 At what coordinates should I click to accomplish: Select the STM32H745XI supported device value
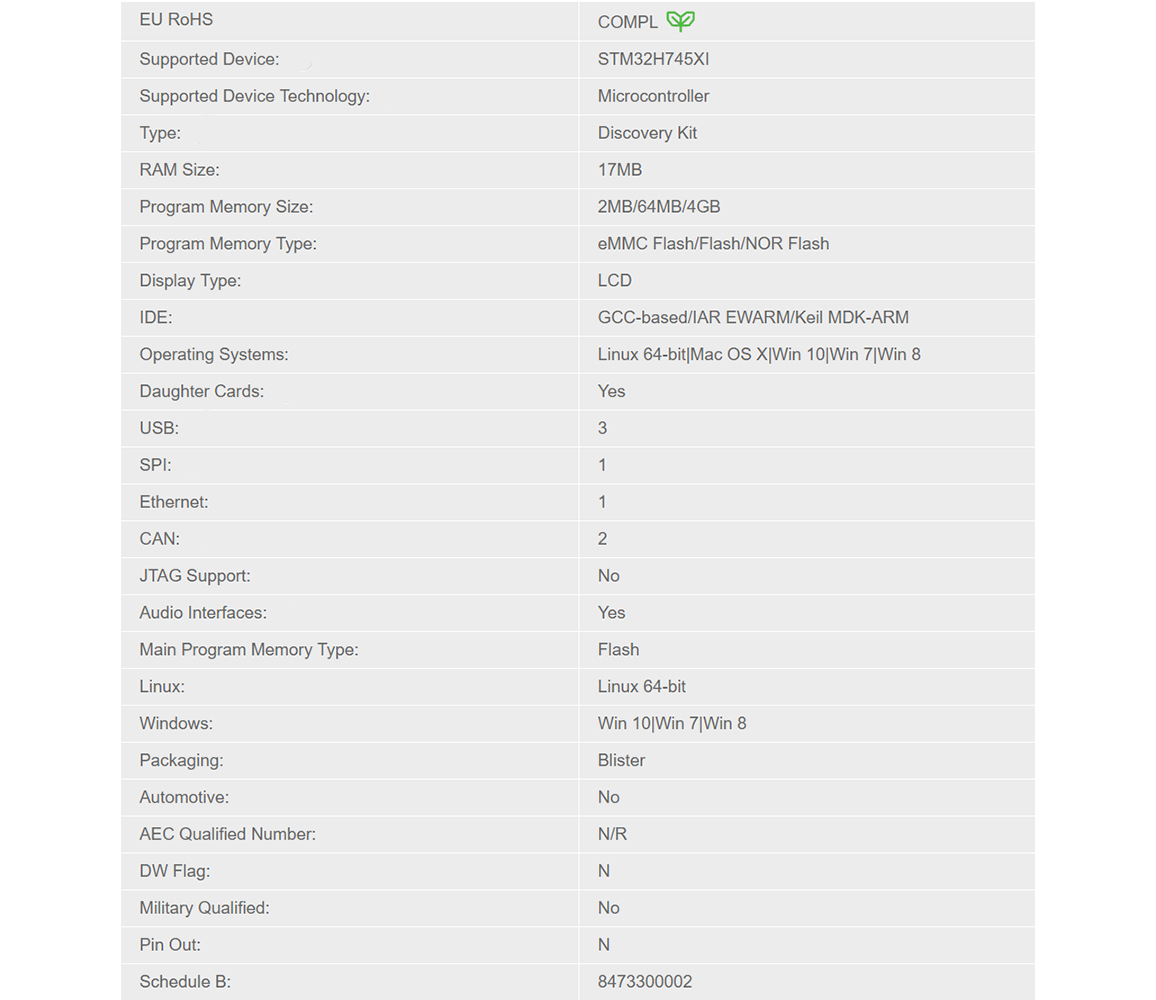[x=653, y=59]
